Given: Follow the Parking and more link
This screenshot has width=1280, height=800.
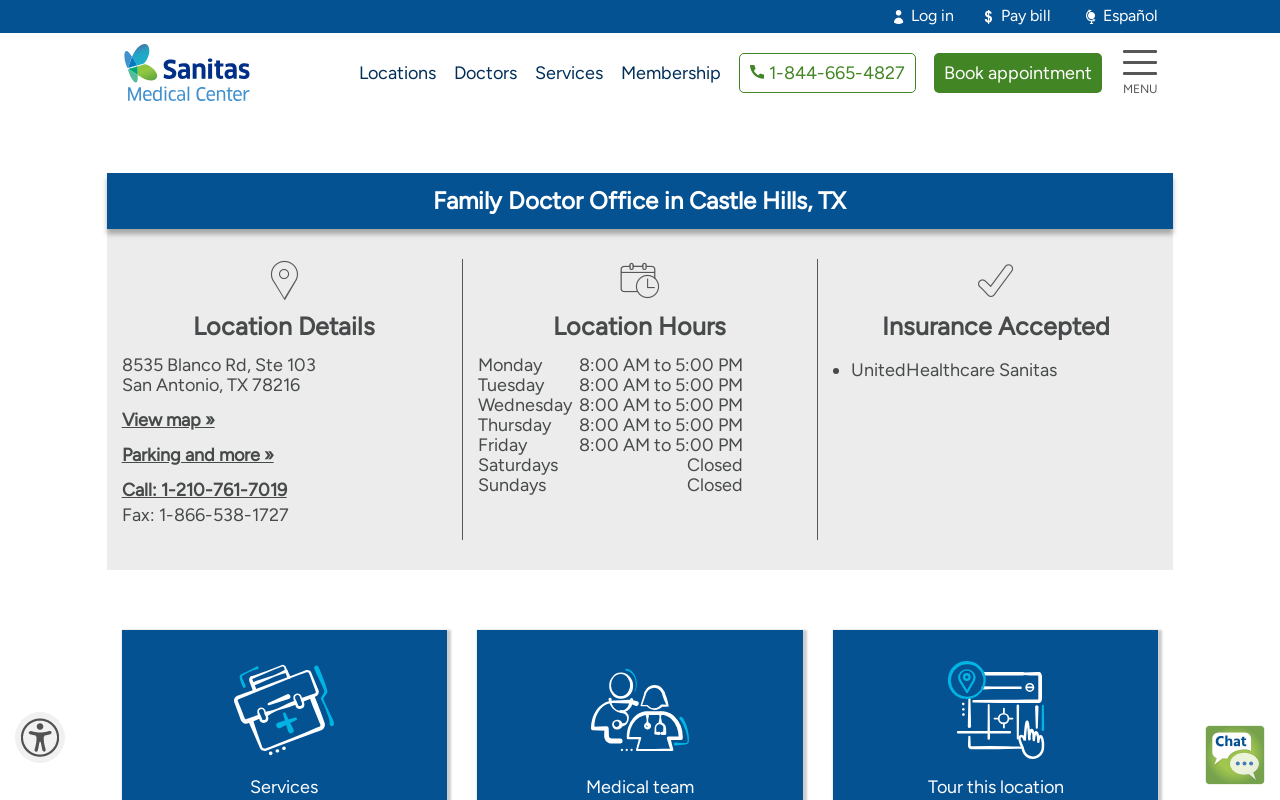Looking at the screenshot, I should point(198,455).
